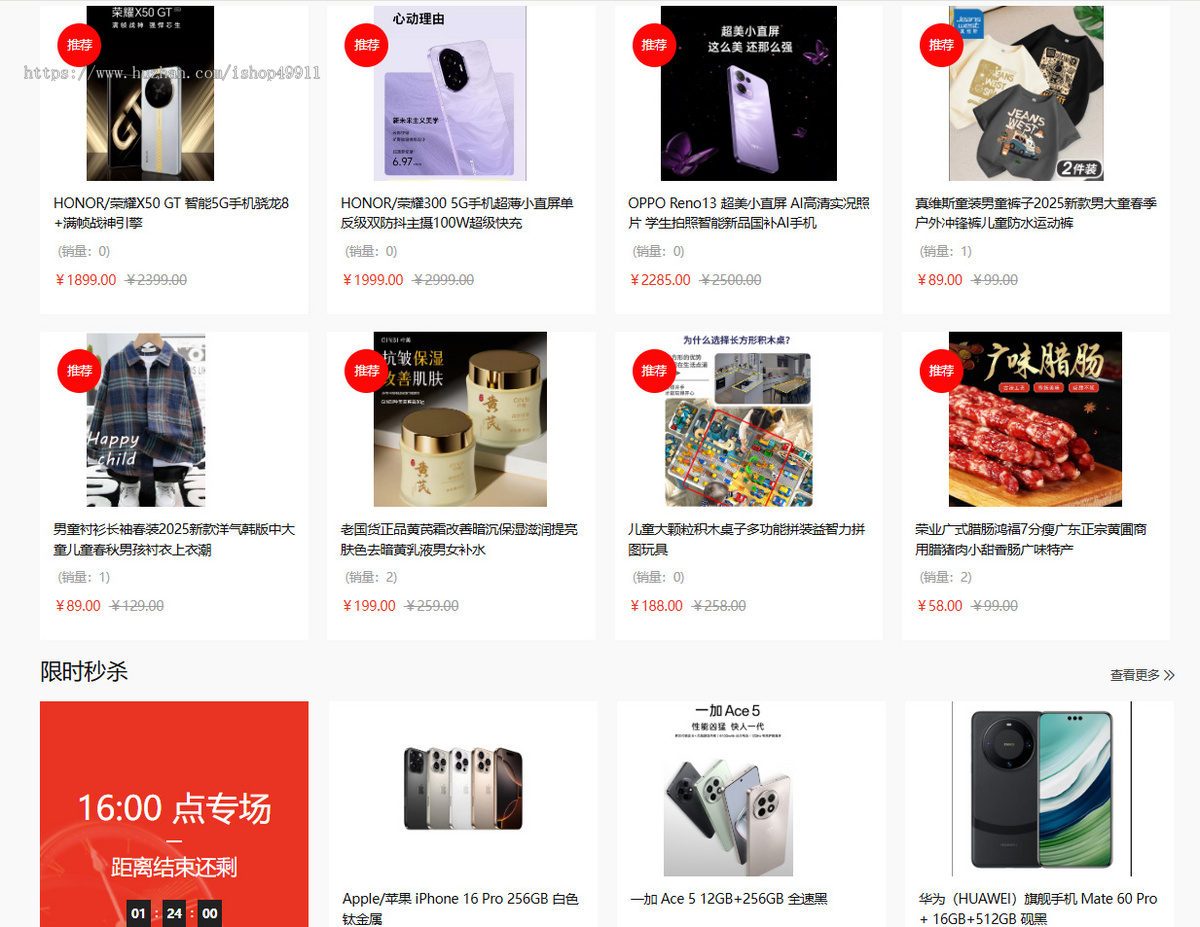
Task: Open the 一加 Ace 5 product image
Action: [x=729, y=789]
